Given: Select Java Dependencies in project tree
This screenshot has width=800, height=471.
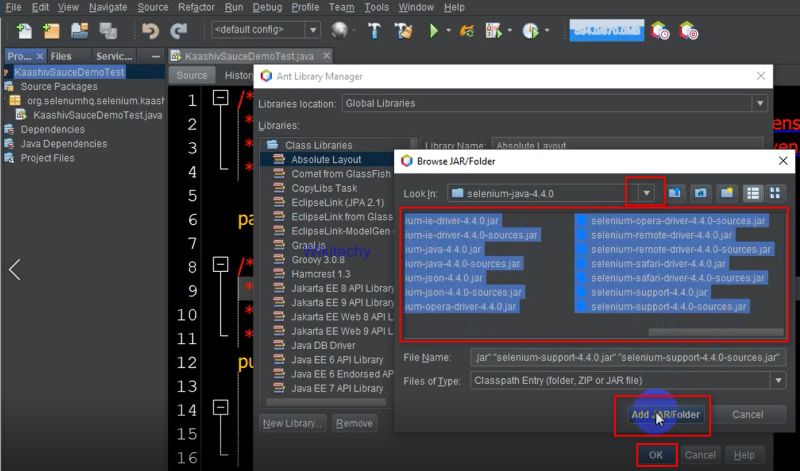Looking at the screenshot, I should [64, 144].
